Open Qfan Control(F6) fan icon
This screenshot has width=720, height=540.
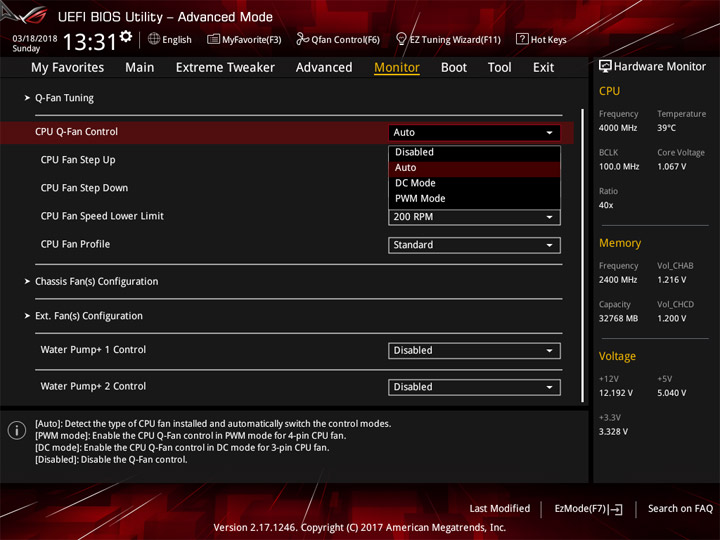coord(302,39)
